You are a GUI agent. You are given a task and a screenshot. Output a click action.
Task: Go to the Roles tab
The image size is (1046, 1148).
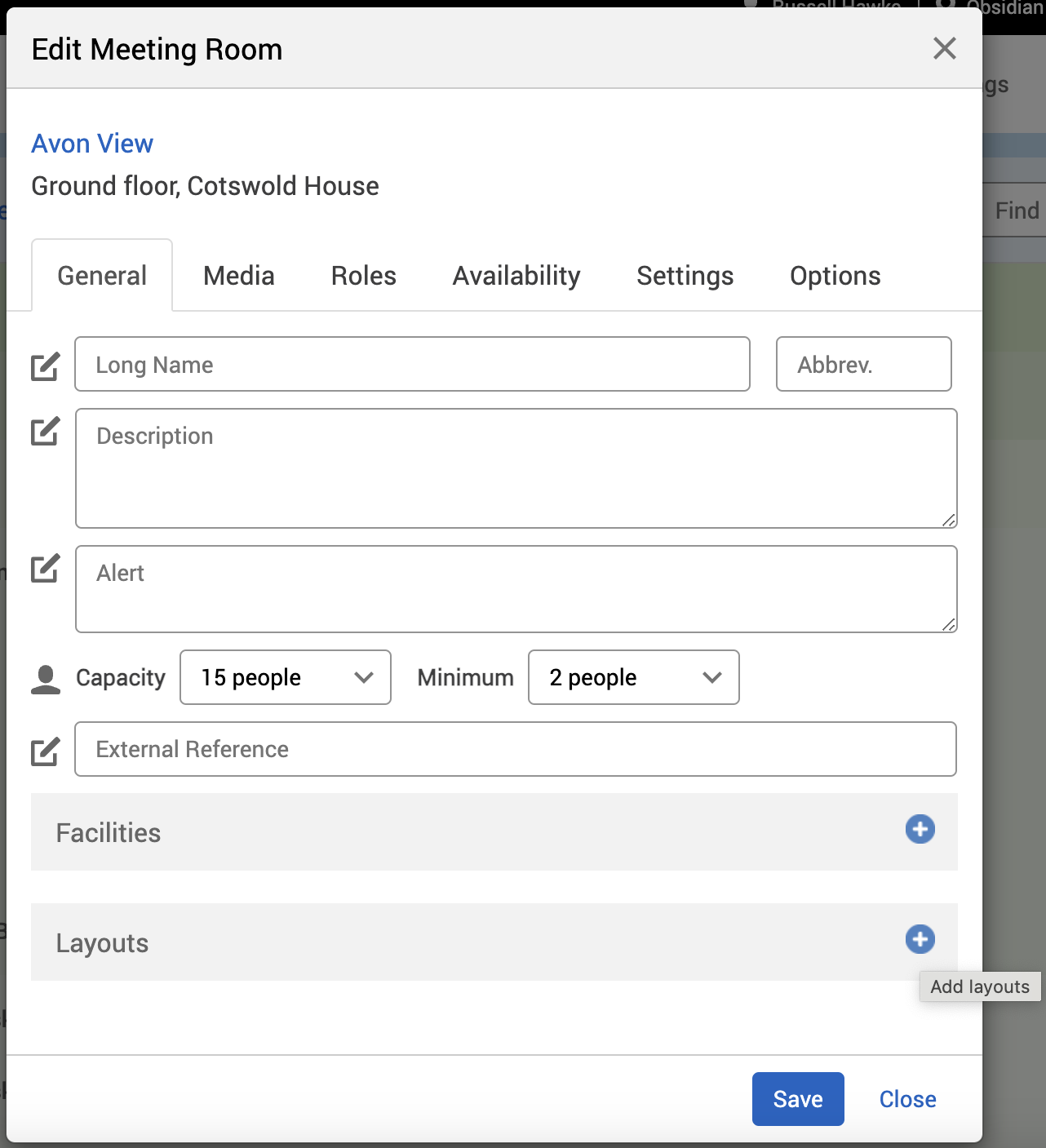(x=363, y=276)
